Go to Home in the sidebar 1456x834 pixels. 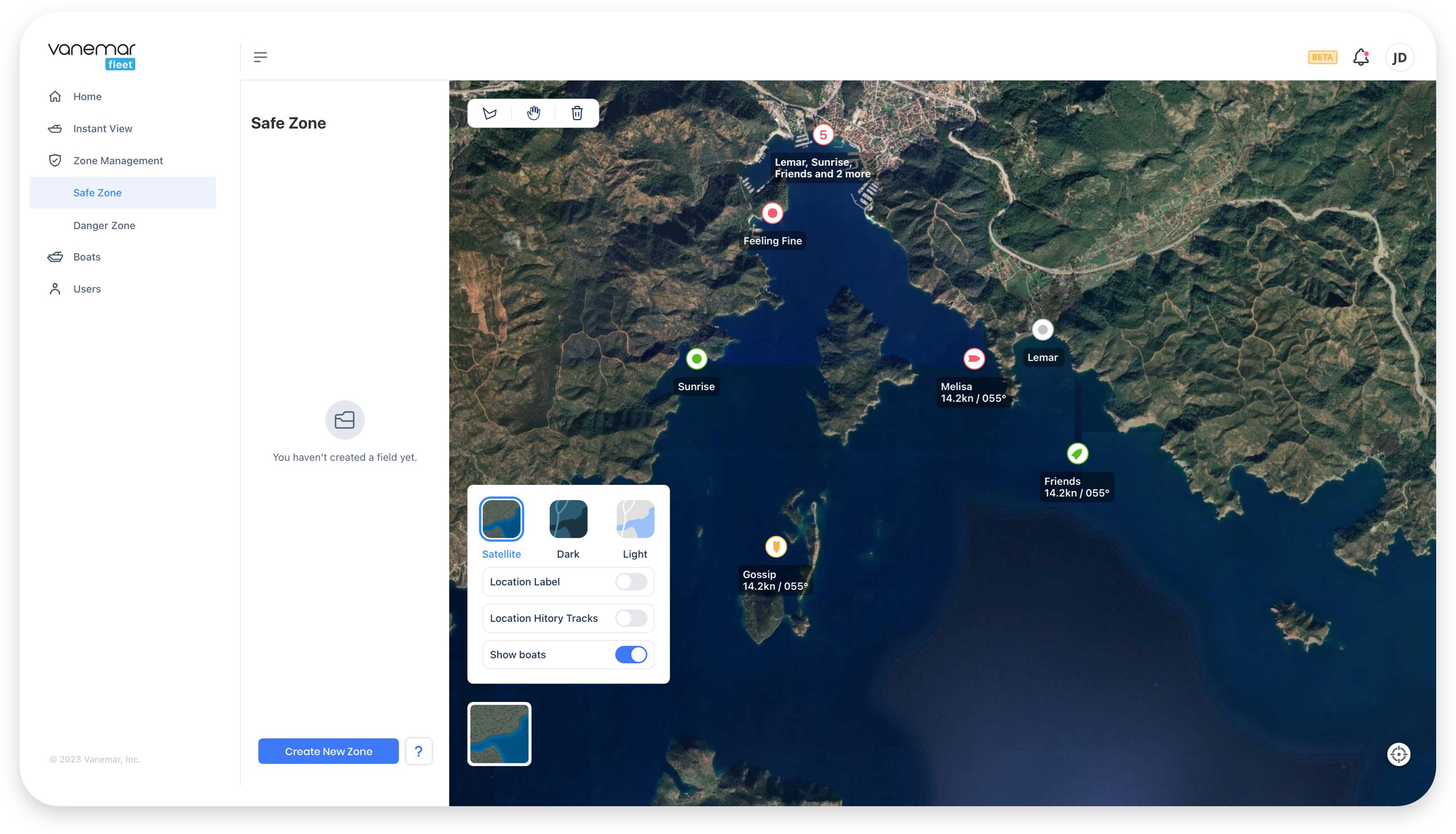pyautogui.click(x=123, y=96)
